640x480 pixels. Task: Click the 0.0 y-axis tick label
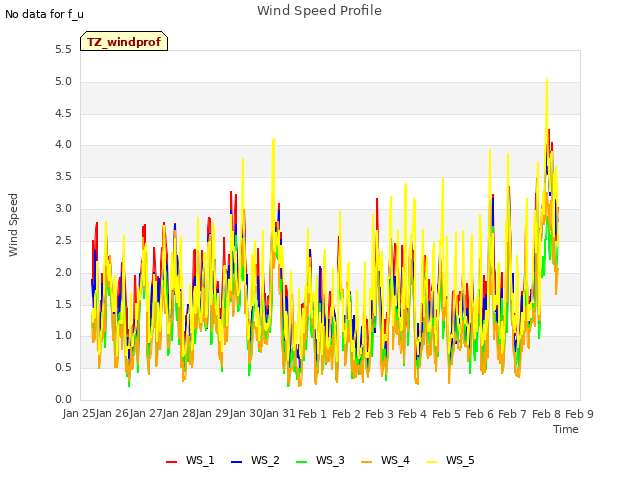(63, 400)
